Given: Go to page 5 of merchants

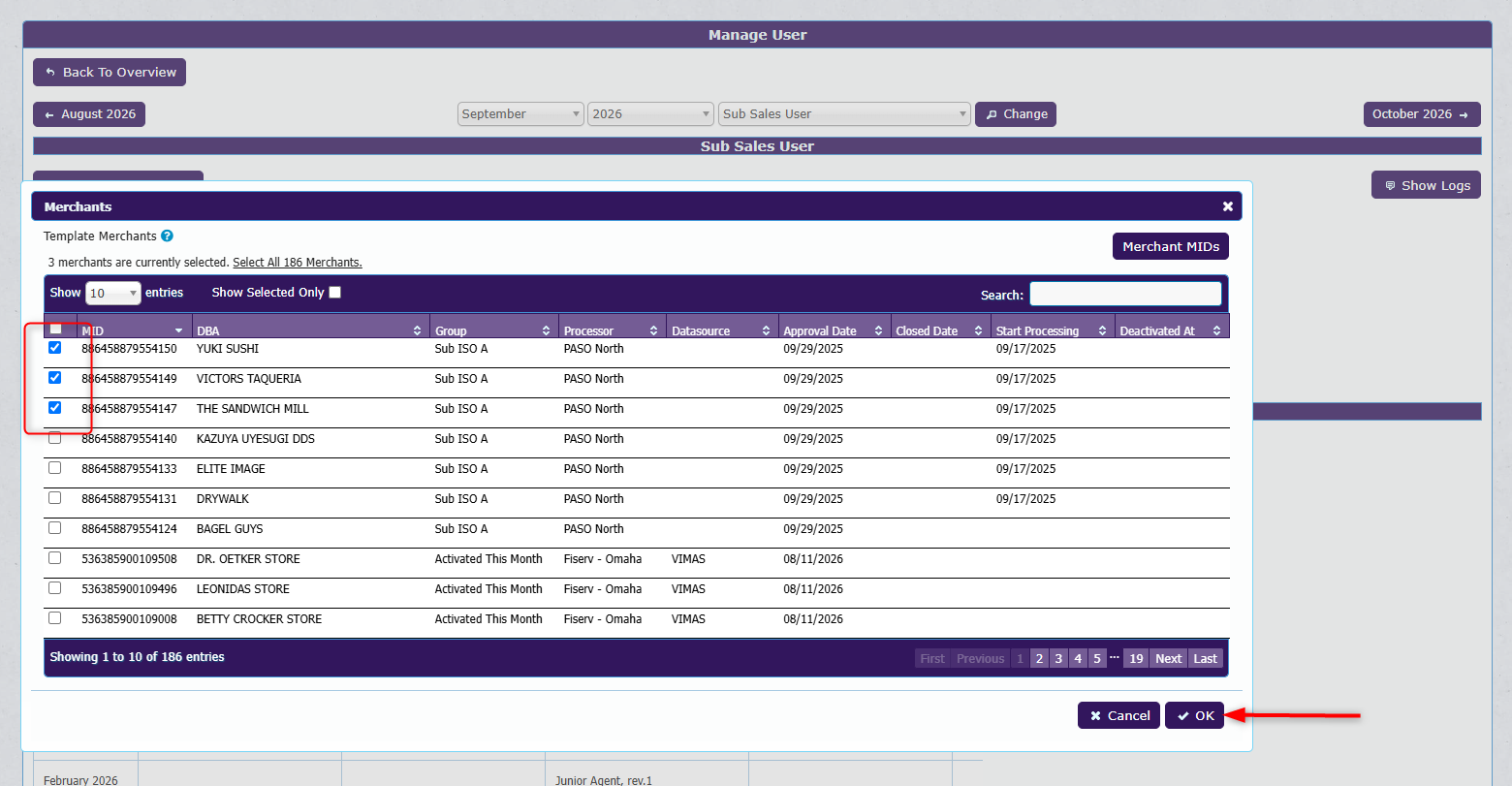Looking at the screenshot, I should pos(1097,658).
